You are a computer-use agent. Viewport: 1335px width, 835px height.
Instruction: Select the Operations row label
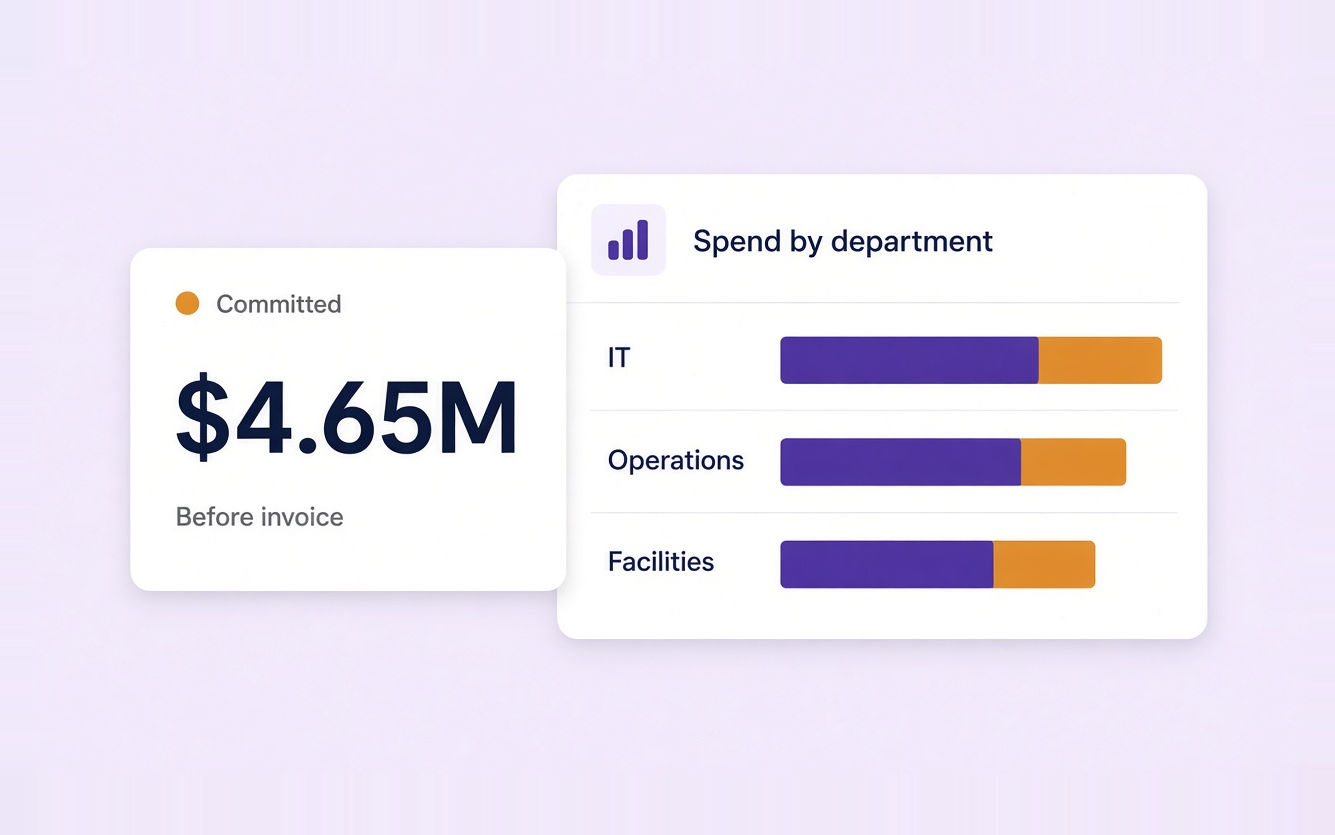click(x=676, y=460)
